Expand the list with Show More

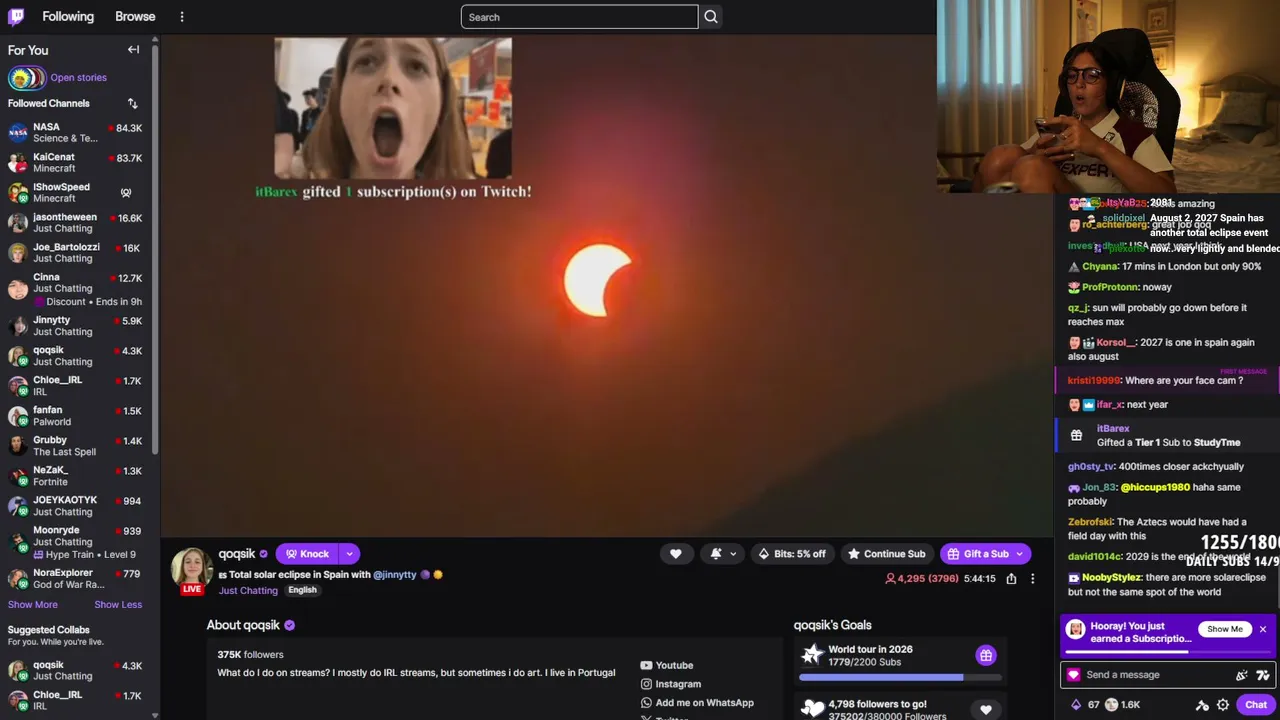33,605
